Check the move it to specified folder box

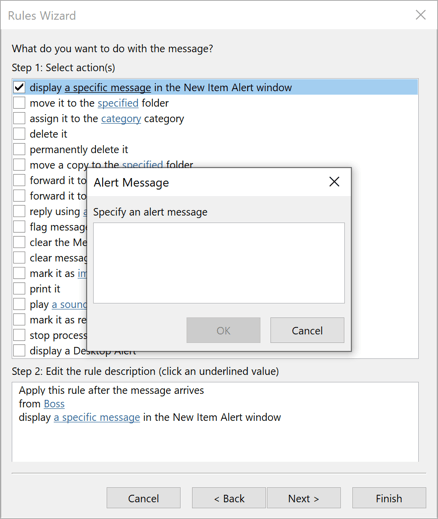click(19, 103)
